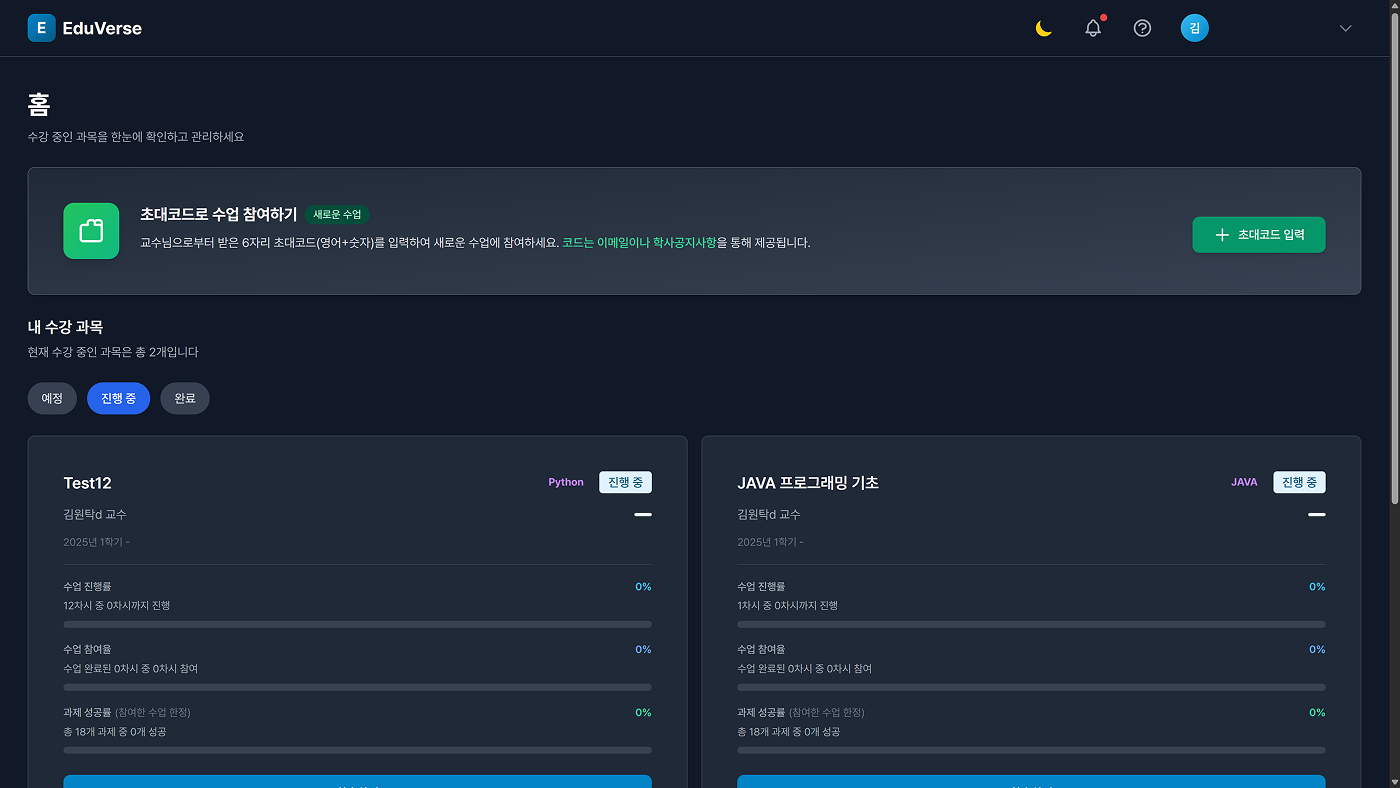Click the EduVerse logo icon
The image size is (1400, 788).
41,28
